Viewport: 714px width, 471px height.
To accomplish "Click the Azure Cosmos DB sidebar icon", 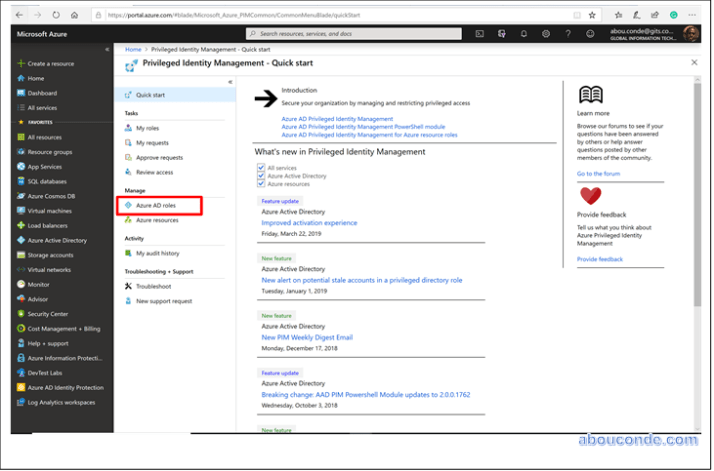I will pyautogui.click(x=21, y=196).
